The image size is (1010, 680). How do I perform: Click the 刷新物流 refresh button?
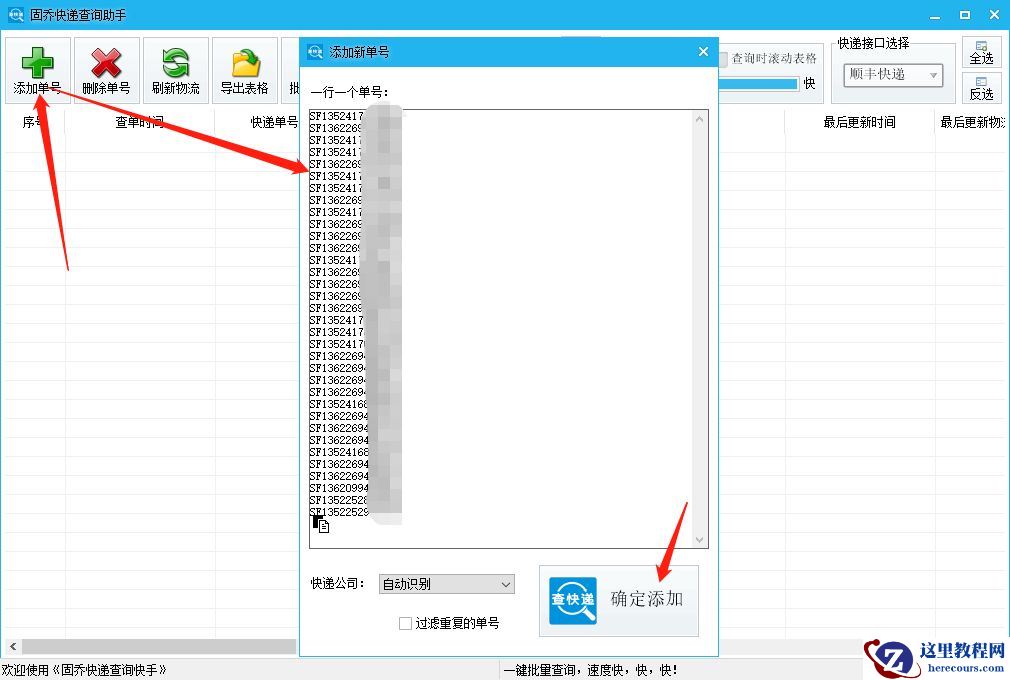click(x=176, y=70)
